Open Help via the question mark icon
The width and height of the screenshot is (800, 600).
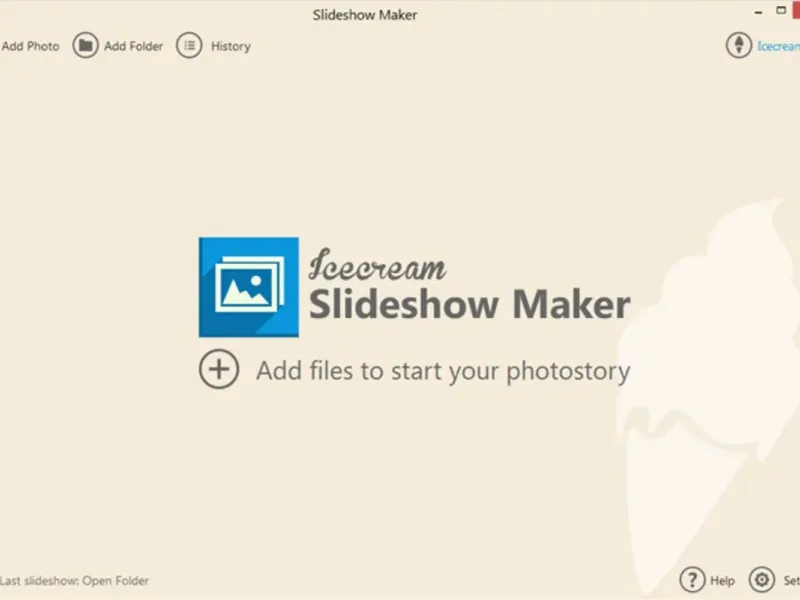pos(692,580)
